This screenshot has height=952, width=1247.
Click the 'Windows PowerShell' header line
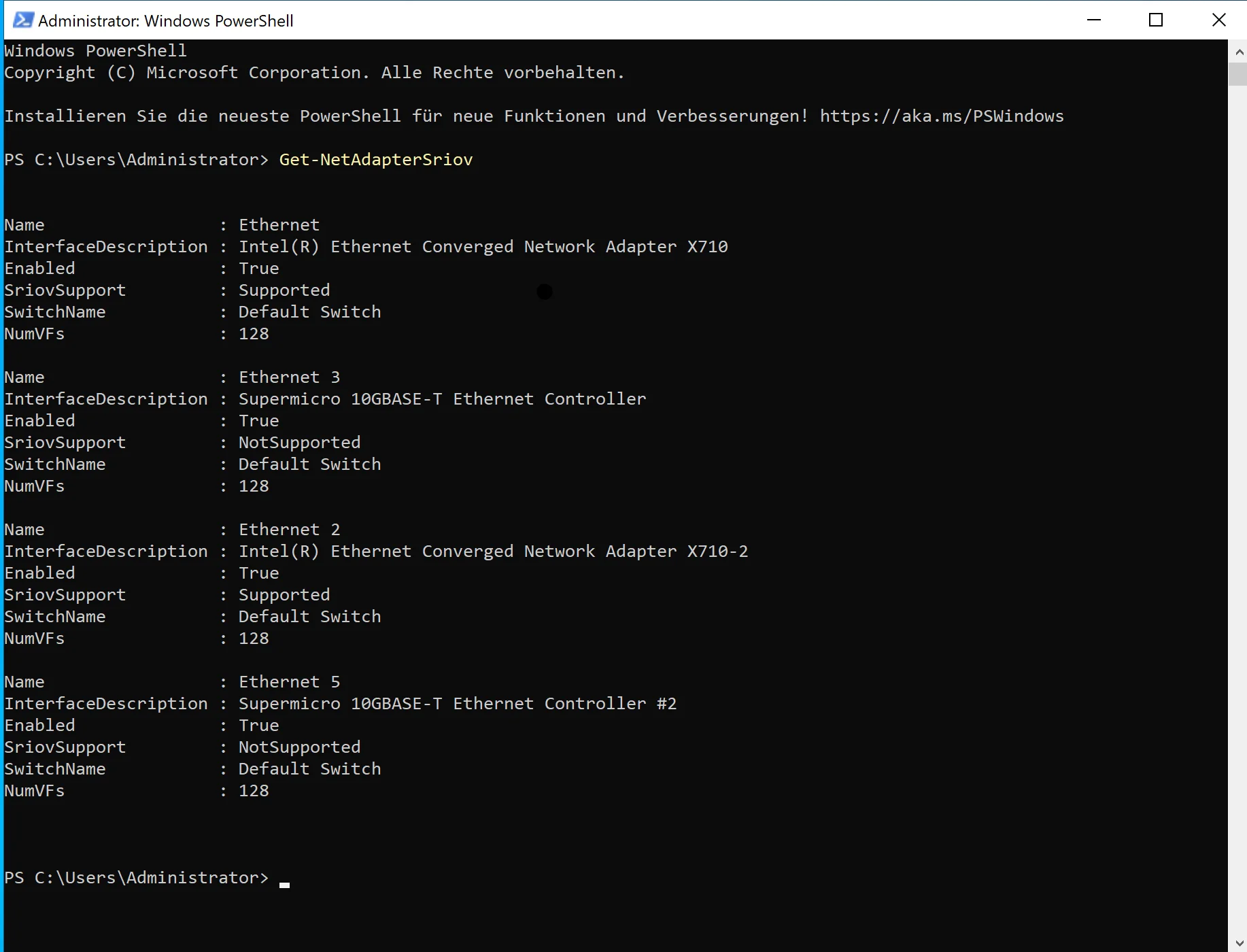click(x=95, y=51)
